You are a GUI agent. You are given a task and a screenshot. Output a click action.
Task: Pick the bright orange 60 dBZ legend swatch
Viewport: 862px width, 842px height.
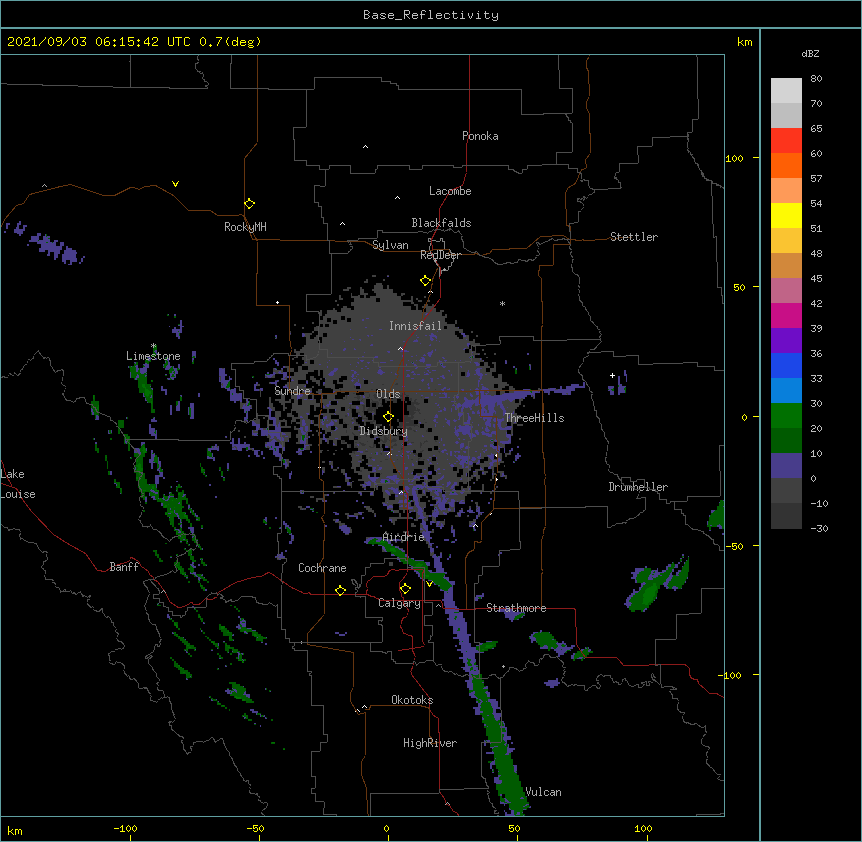786,165
